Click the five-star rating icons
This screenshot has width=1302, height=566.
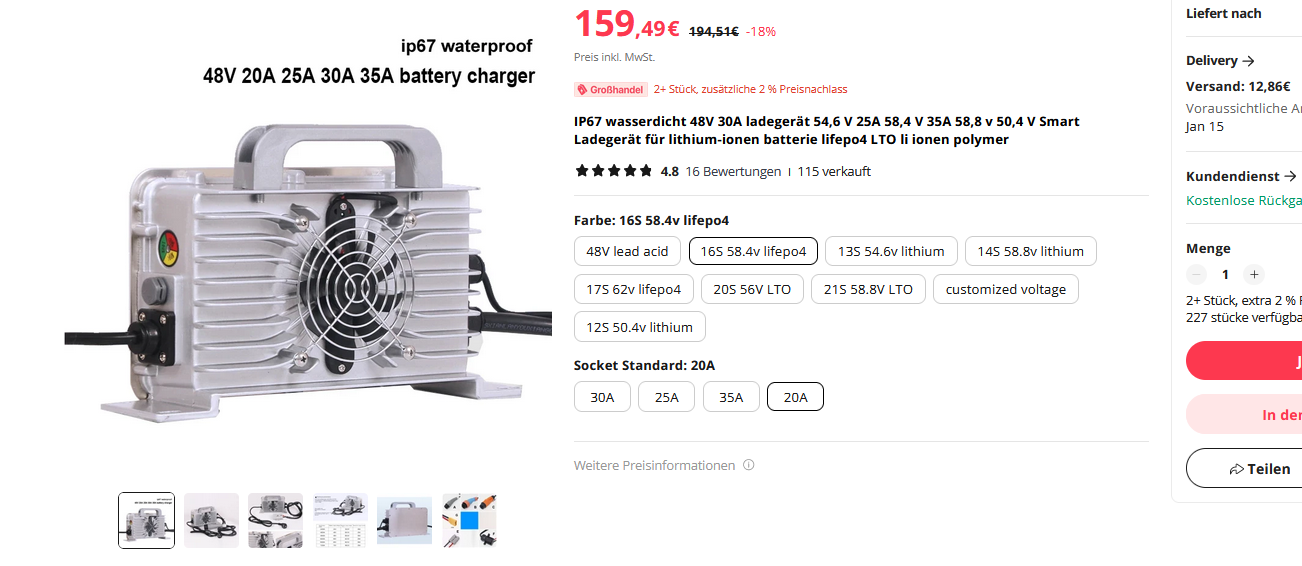tap(614, 171)
